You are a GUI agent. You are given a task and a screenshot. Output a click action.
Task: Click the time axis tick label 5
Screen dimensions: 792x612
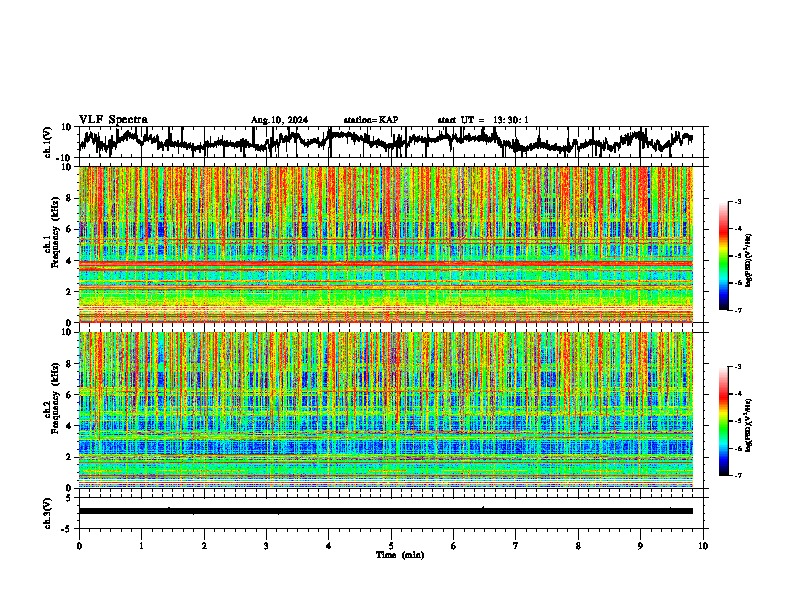(x=391, y=546)
